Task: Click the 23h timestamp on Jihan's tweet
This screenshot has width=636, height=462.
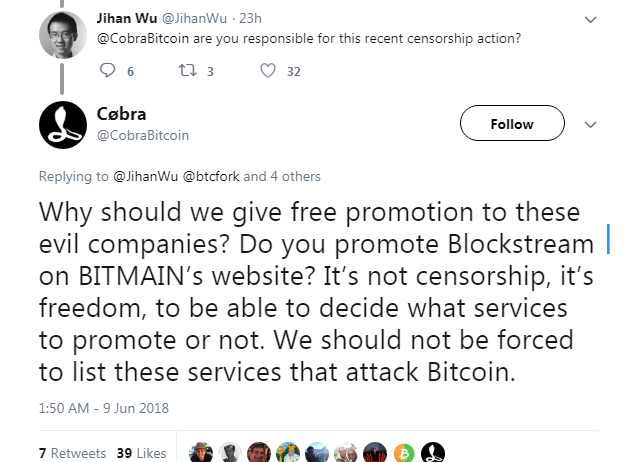Action: (249, 19)
